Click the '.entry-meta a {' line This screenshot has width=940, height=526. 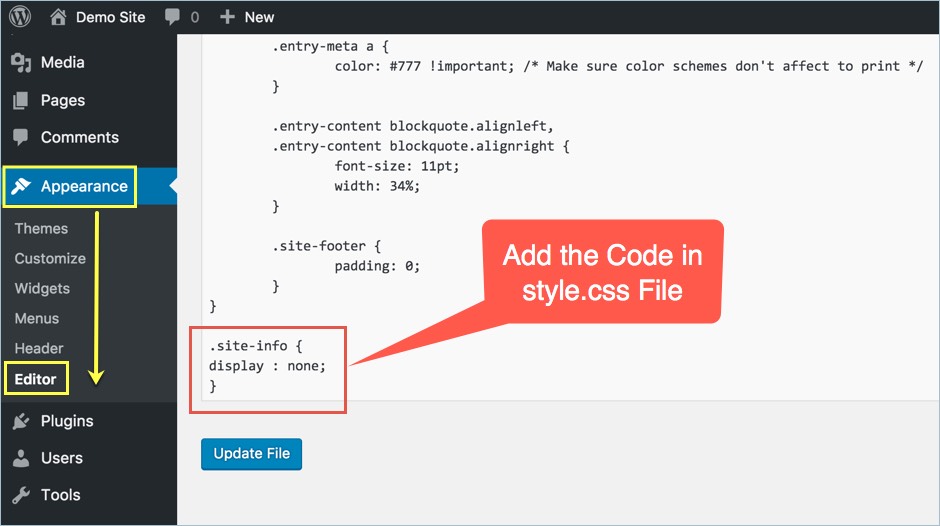330,46
